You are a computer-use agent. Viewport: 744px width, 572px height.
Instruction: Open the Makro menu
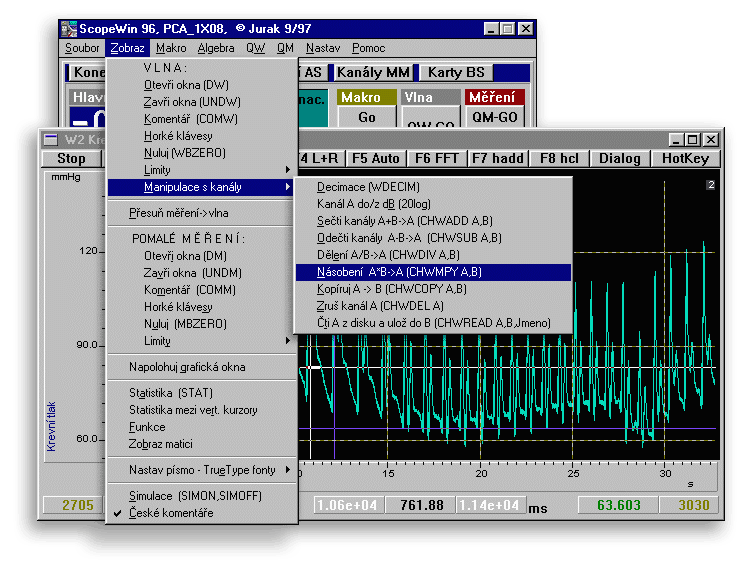(x=171, y=48)
